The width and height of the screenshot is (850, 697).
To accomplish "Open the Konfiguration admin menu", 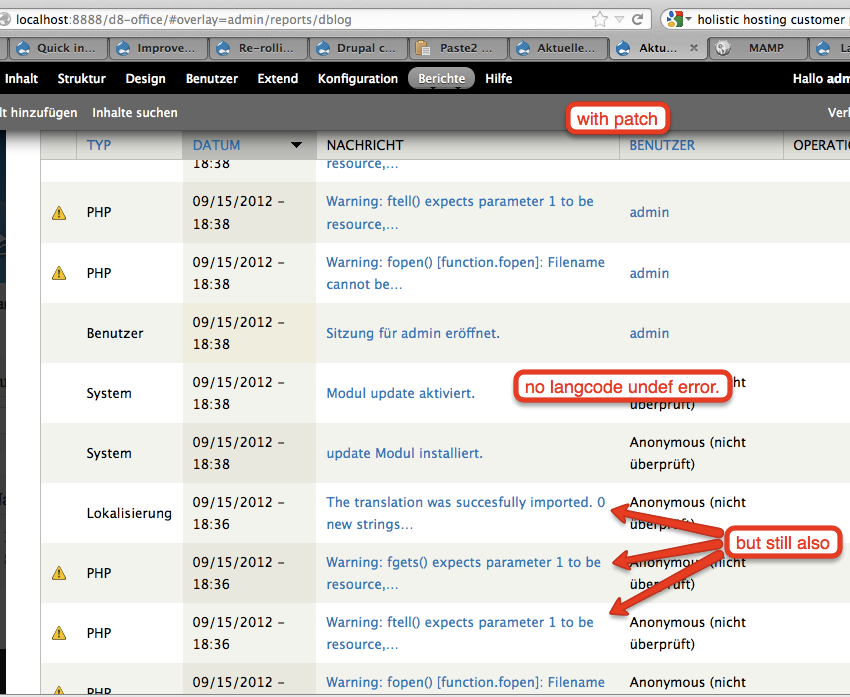I will [357, 78].
